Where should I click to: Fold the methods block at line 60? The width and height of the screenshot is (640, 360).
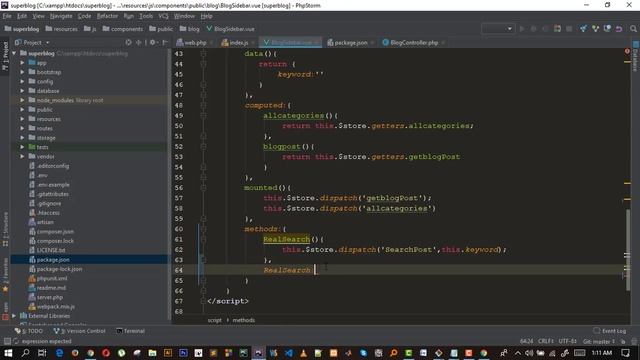click(x=203, y=229)
